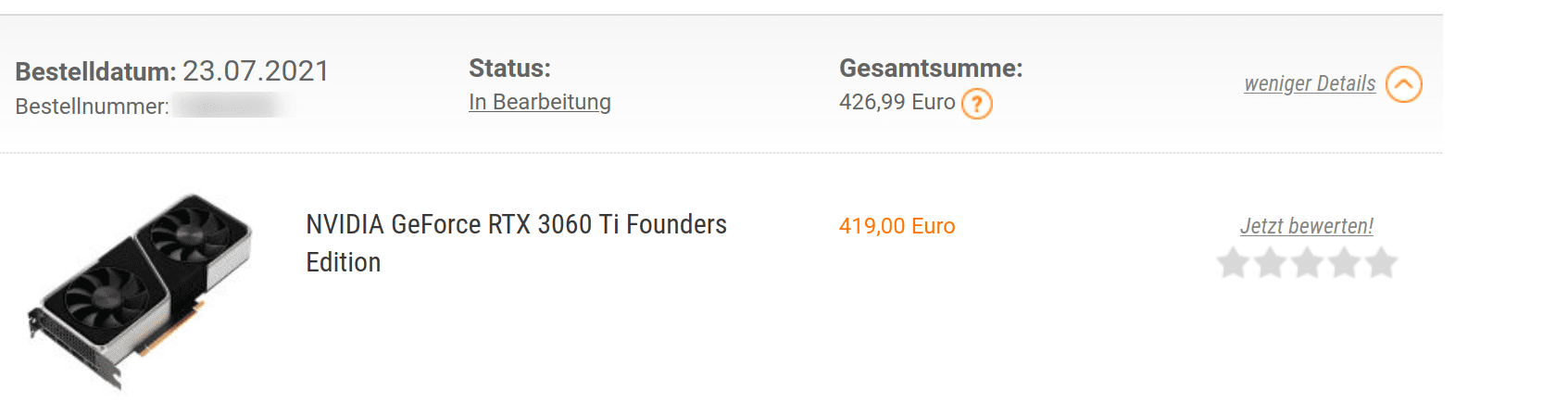The width and height of the screenshot is (1568, 403).
Task: Open the graphics card product thumbnail
Action: click(x=139, y=290)
